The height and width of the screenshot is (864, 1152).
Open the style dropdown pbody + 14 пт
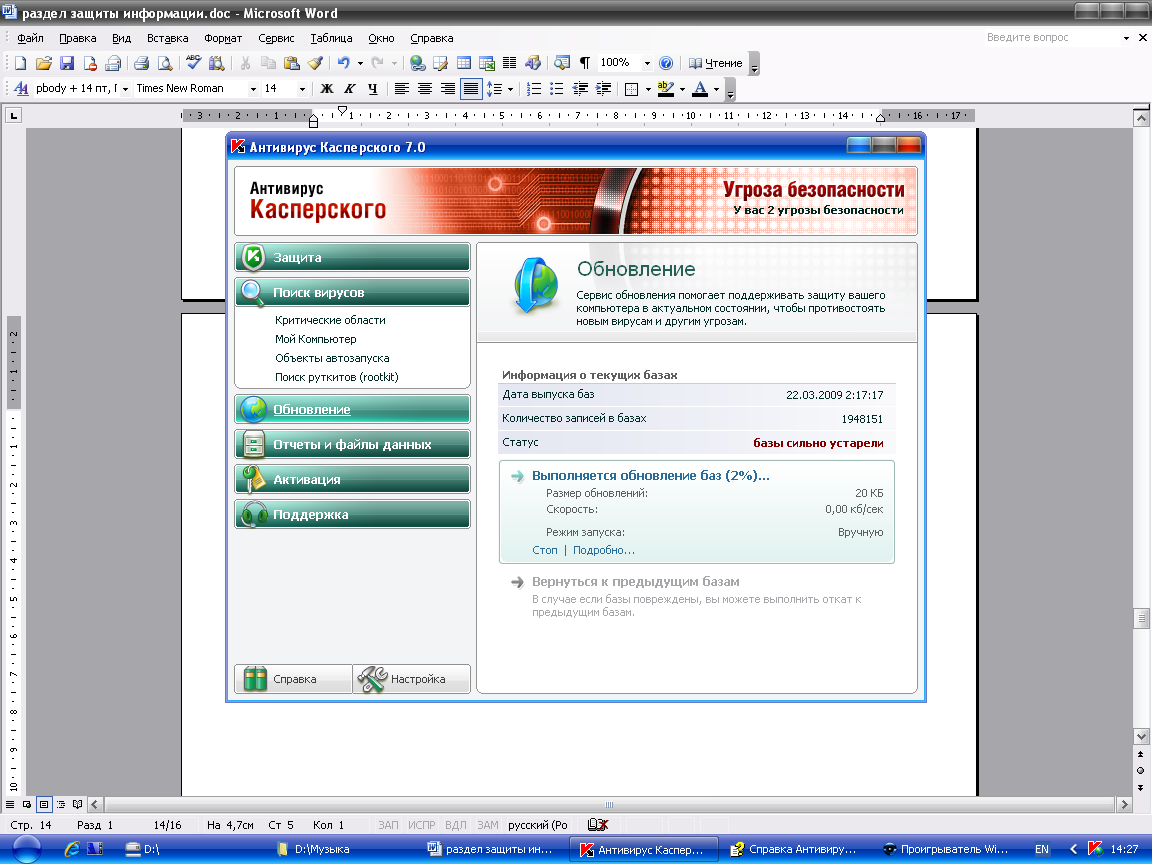tap(126, 89)
